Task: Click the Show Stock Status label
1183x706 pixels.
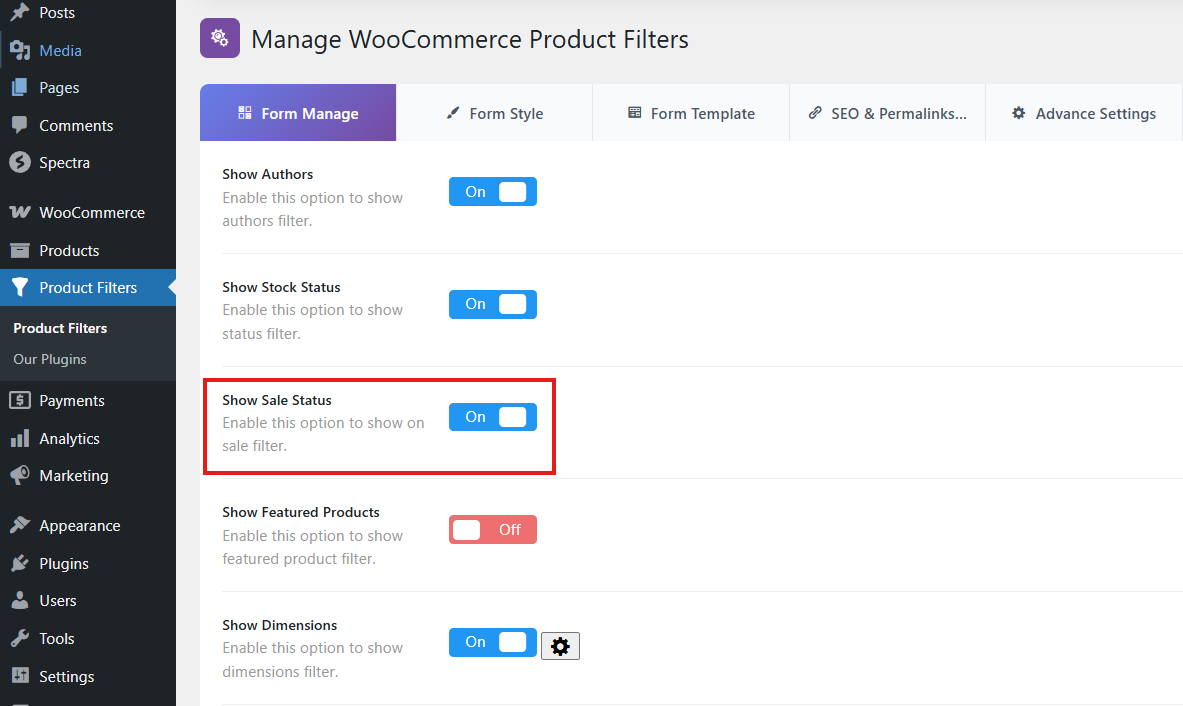Action: tap(281, 287)
